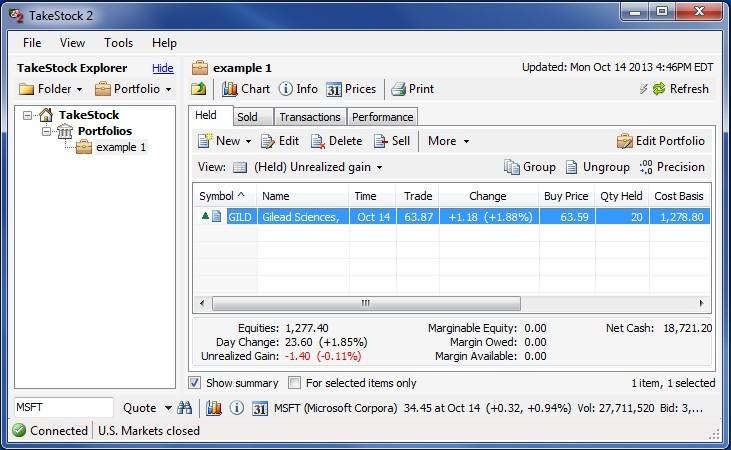Screen dimensions: 731x450
Task: Open the Tools menu
Action: 118,43
